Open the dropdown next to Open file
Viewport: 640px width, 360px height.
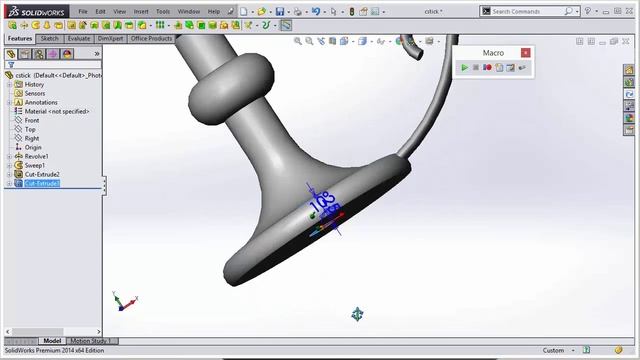click(x=270, y=12)
